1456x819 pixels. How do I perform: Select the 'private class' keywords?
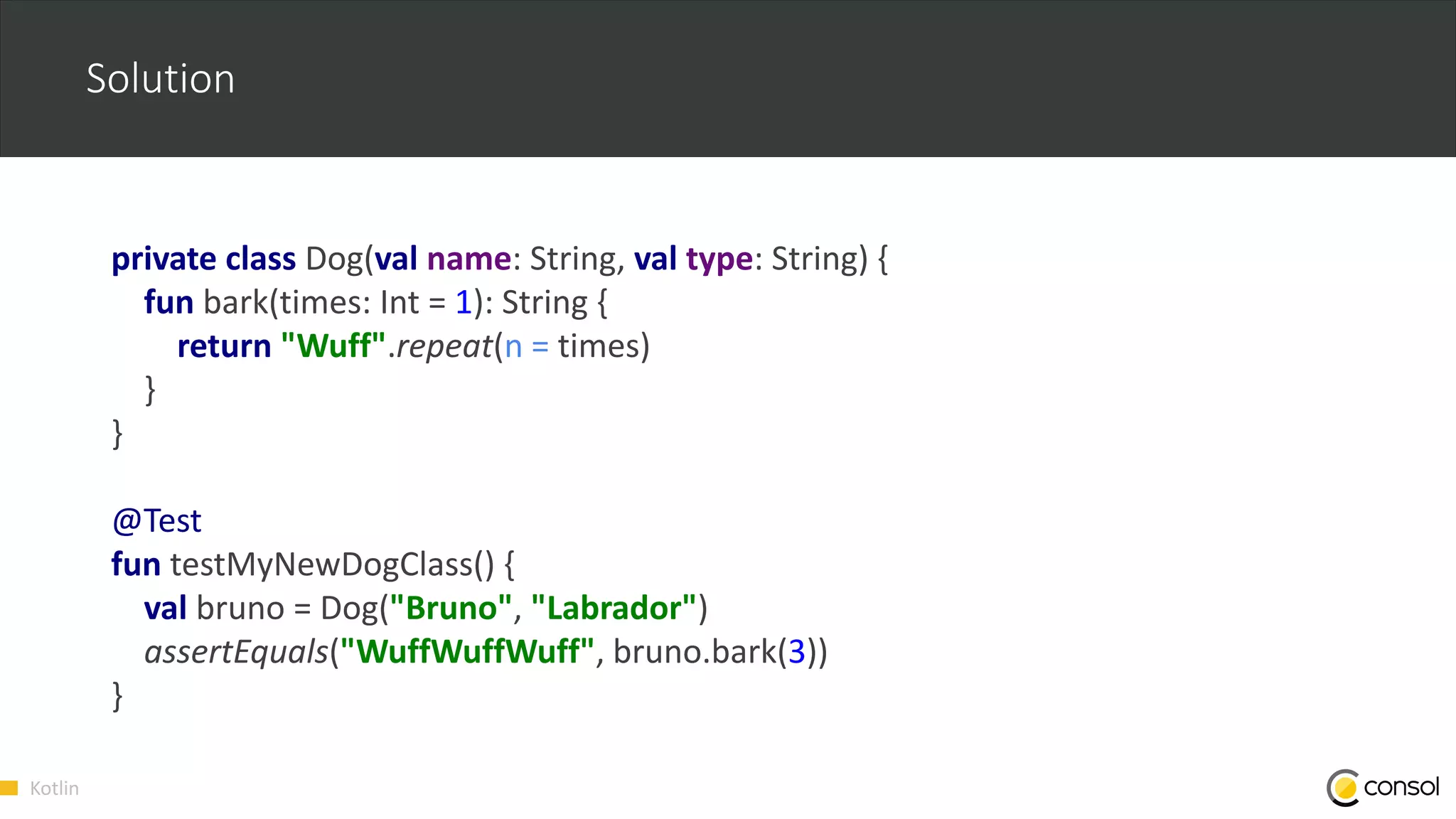(x=203, y=259)
